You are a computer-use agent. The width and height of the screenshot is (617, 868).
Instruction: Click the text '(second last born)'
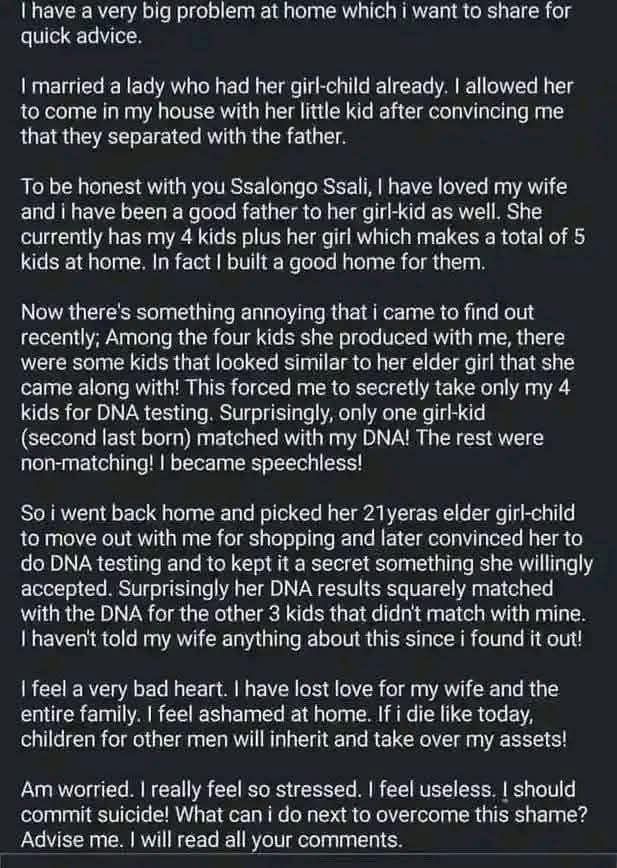(x=106, y=438)
